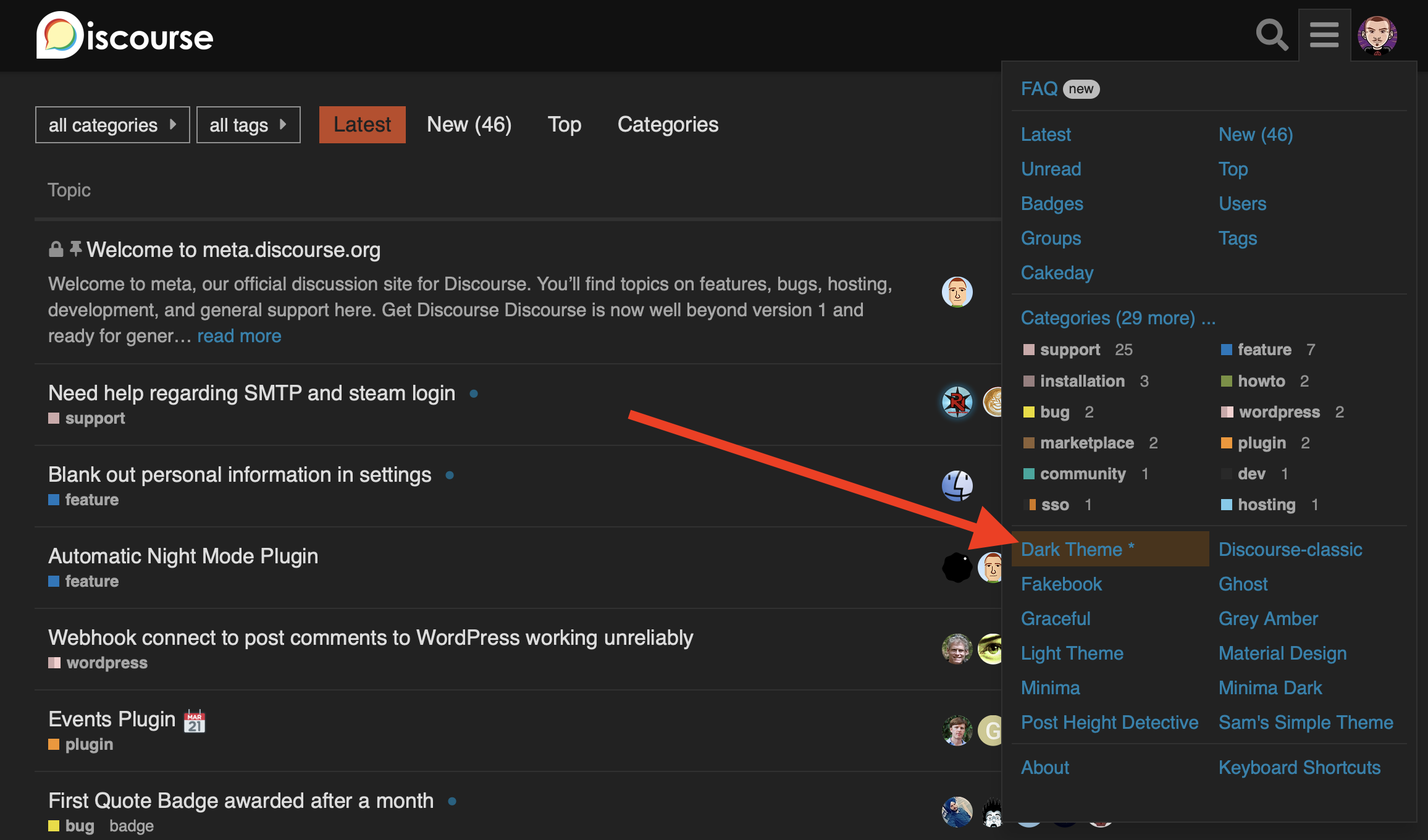Open Badges in the menu
The height and width of the screenshot is (840, 1428).
pyautogui.click(x=1052, y=204)
